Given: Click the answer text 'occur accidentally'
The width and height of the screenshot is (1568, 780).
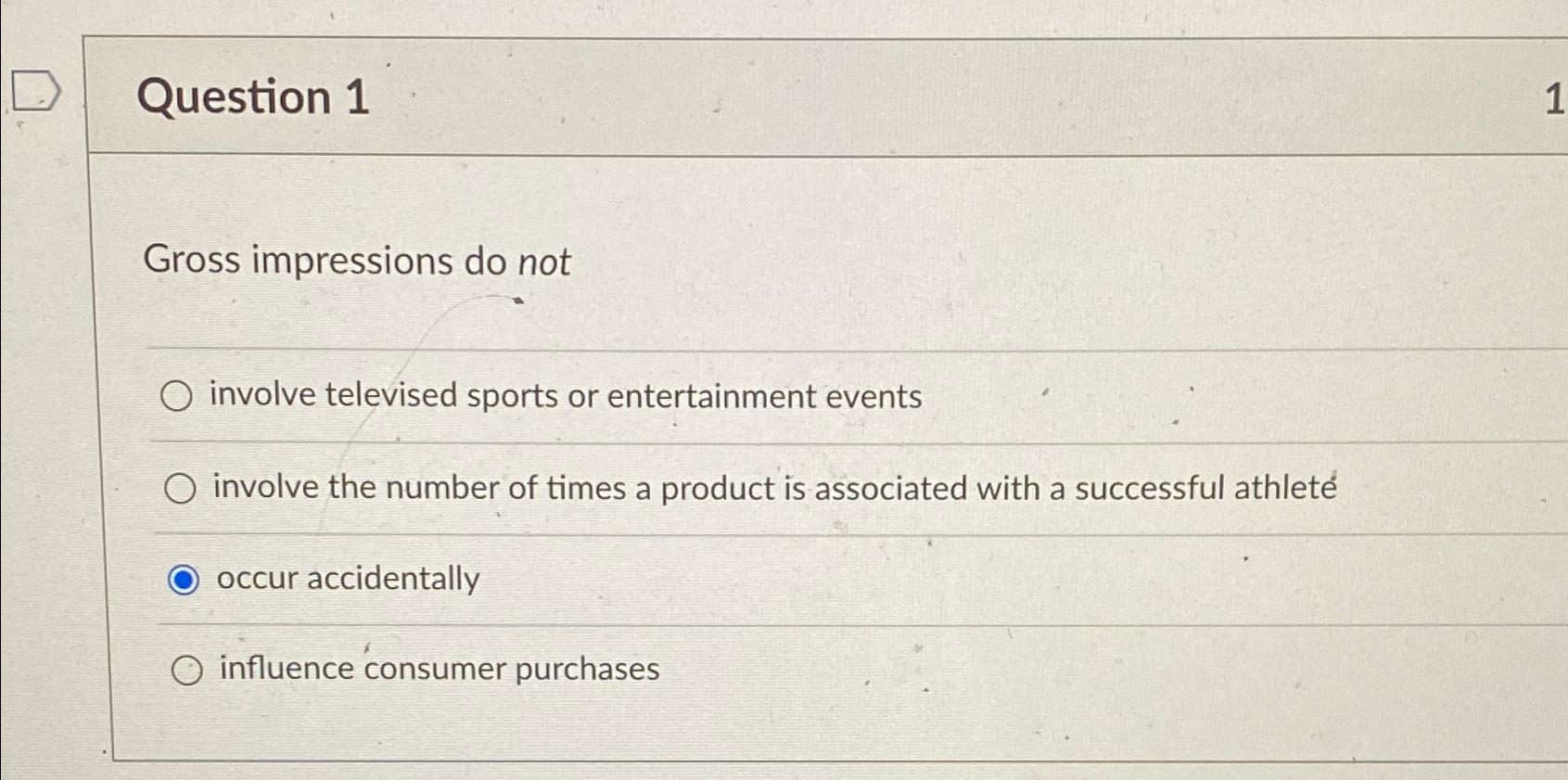Looking at the screenshot, I should click(x=349, y=578).
